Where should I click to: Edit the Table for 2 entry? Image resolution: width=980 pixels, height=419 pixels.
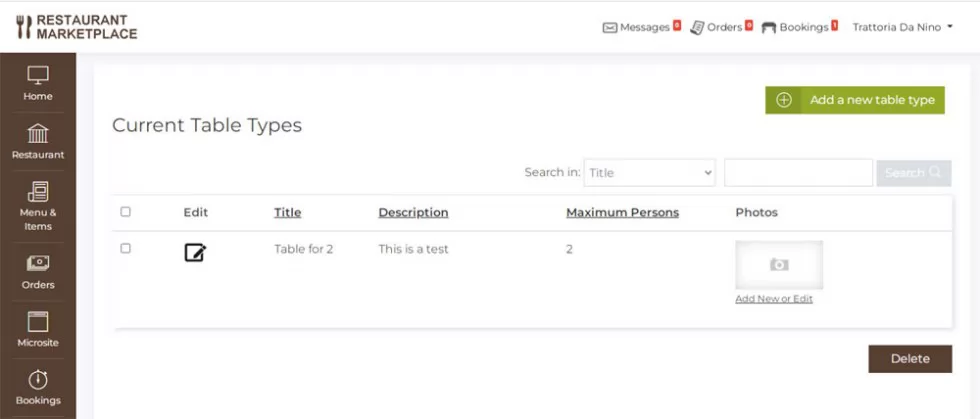[x=195, y=253]
